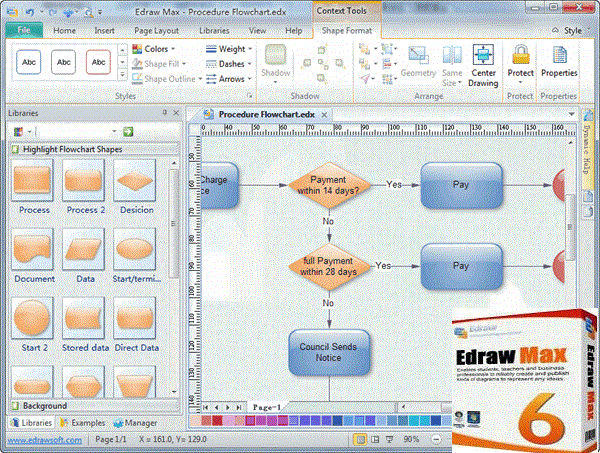Open the line Weight dropdown
Viewport: 600px width, 453px height.
(x=229, y=49)
